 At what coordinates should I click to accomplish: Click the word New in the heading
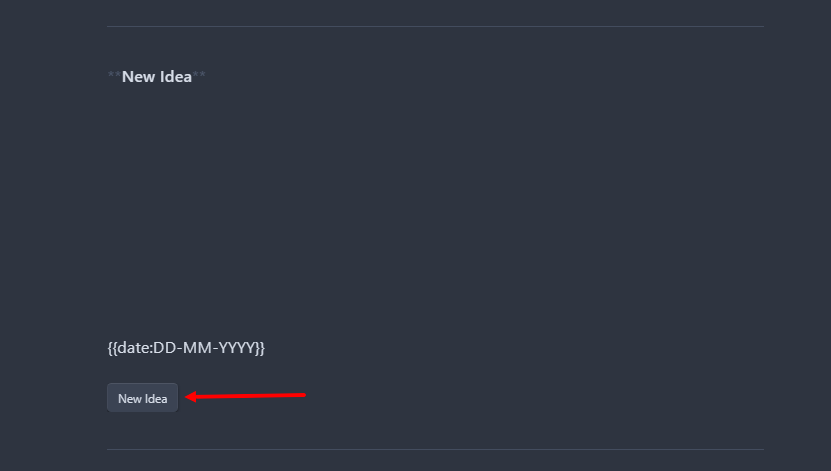coord(138,77)
